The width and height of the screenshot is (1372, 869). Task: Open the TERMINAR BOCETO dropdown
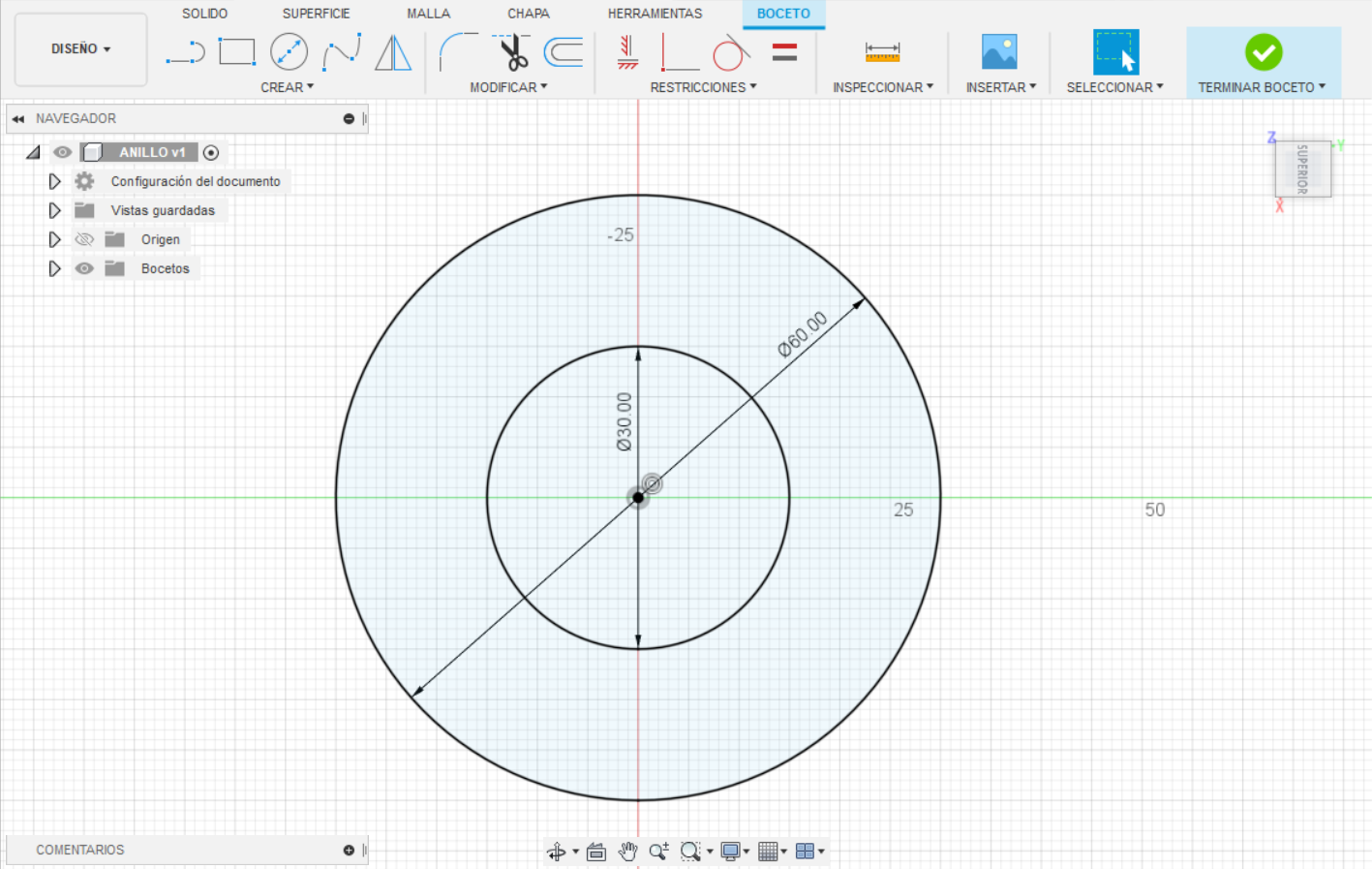coord(1262,87)
